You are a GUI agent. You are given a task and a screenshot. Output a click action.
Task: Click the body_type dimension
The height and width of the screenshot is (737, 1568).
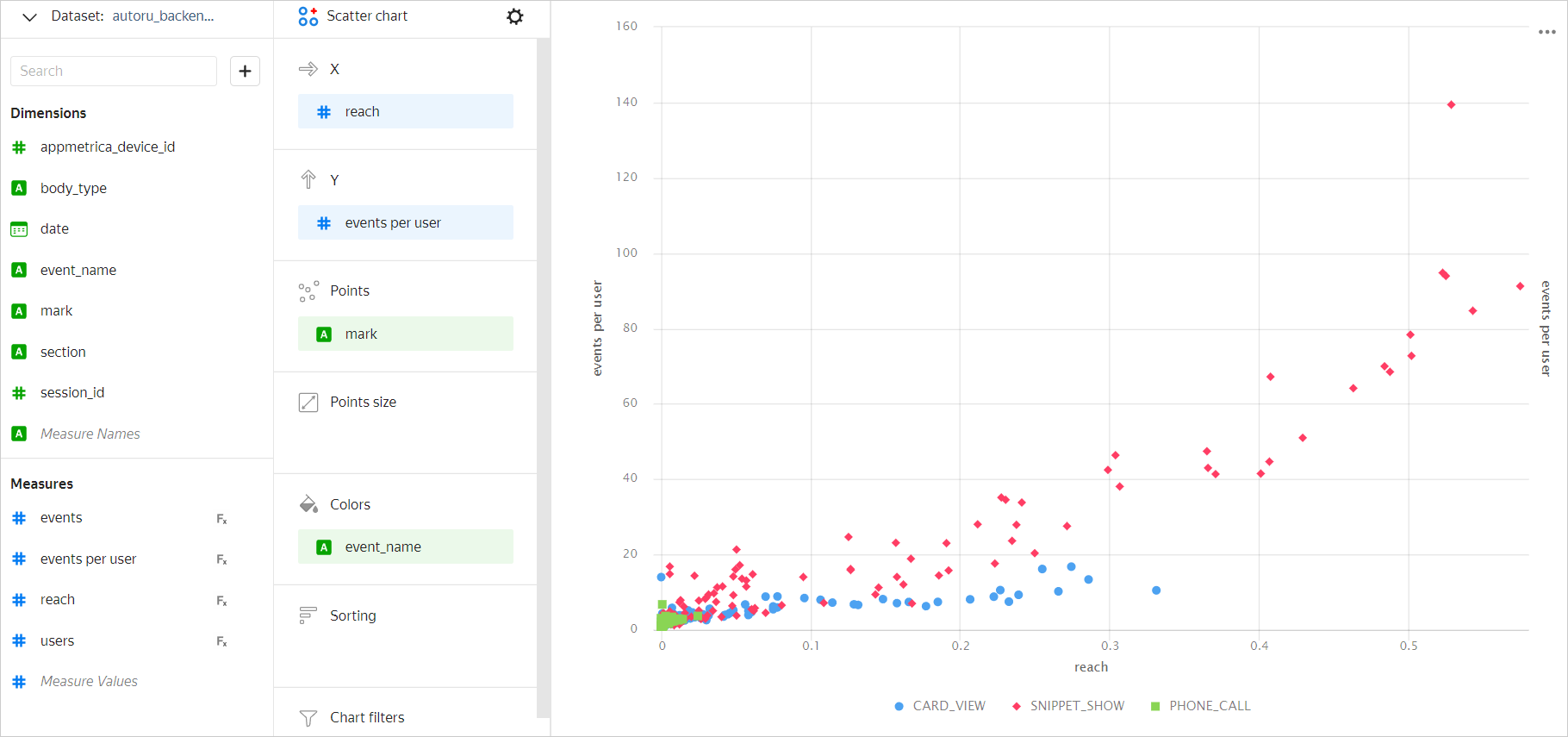[73, 188]
